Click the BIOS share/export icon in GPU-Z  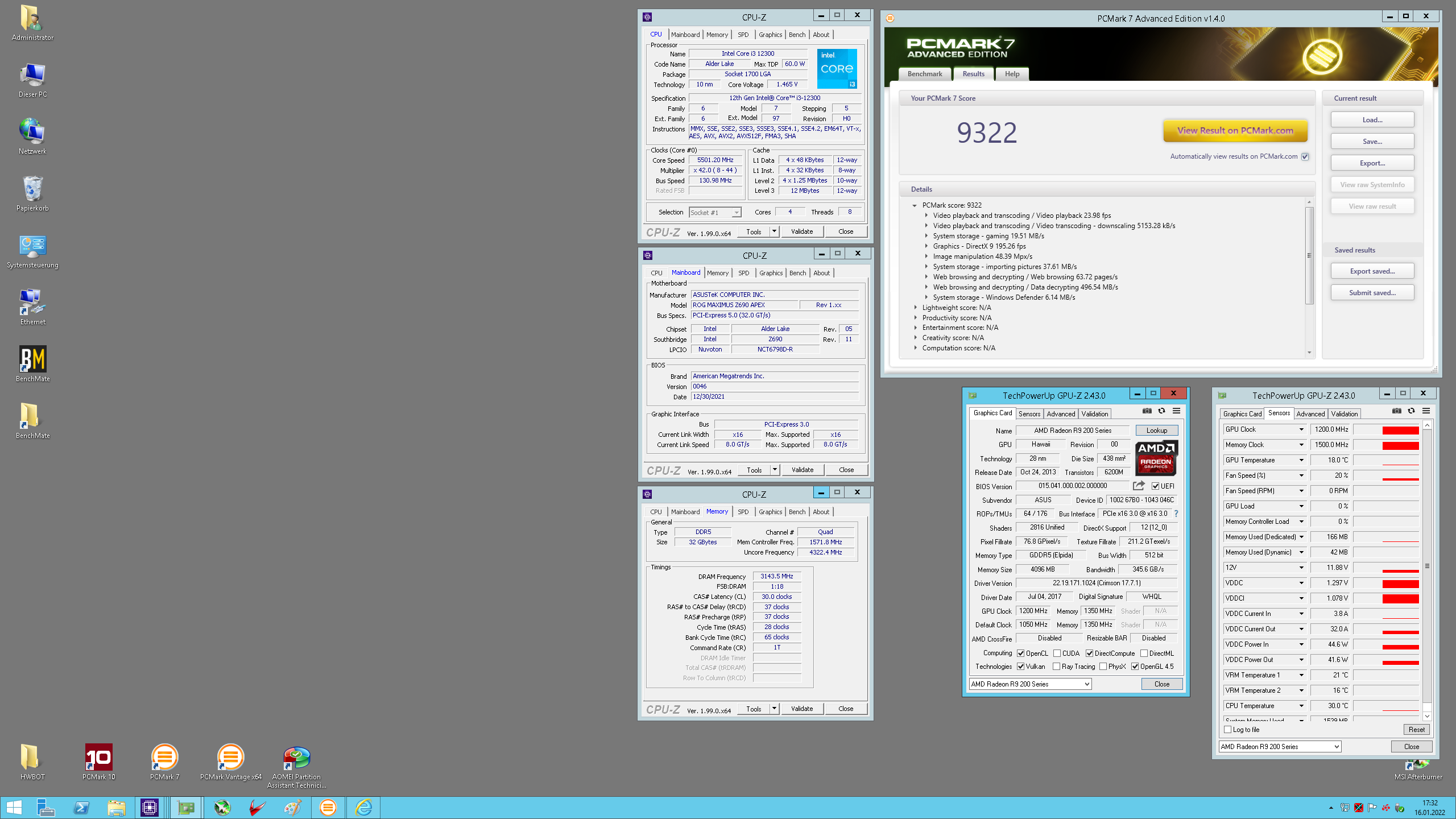(x=1139, y=485)
